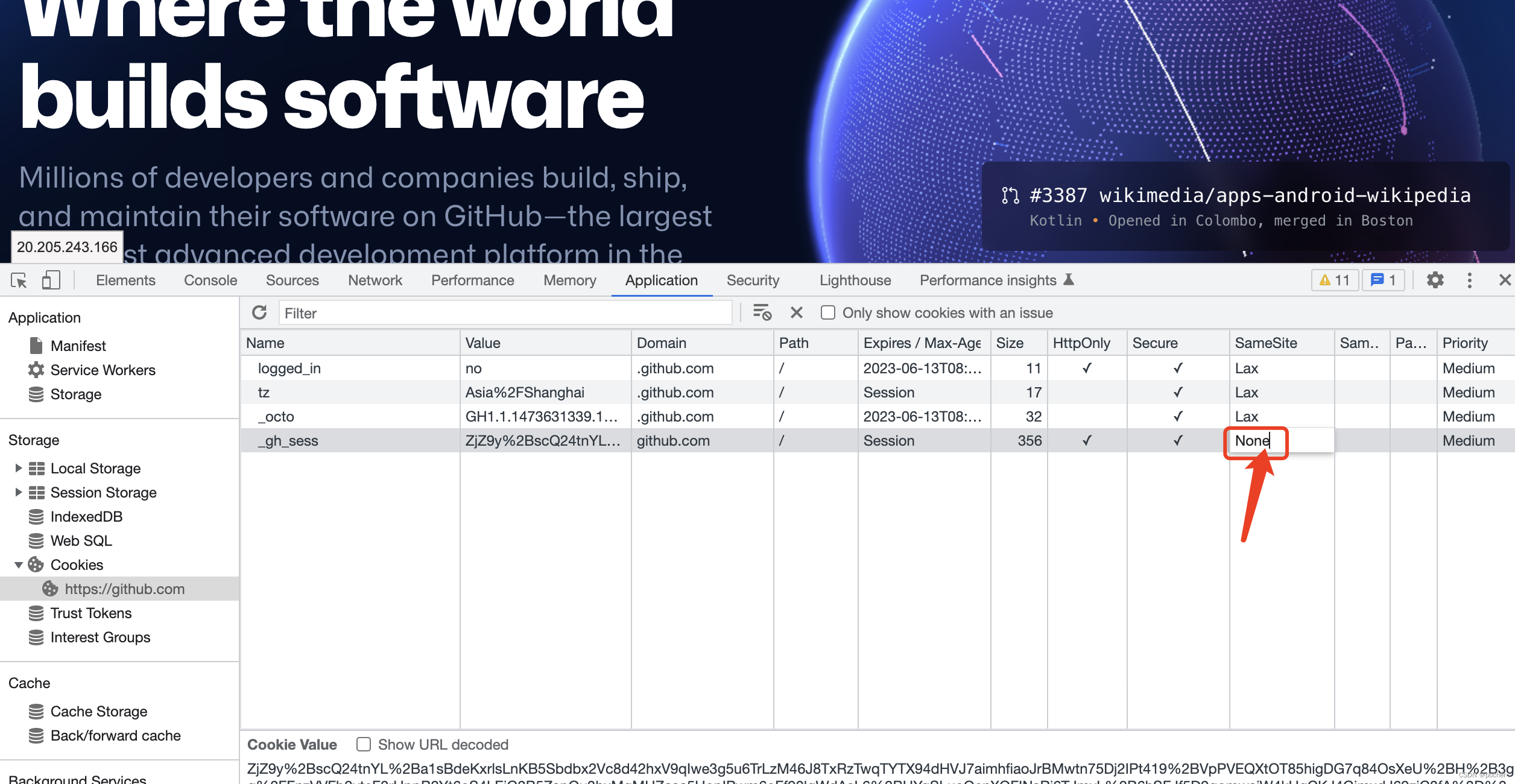The width and height of the screenshot is (1515, 784).
Task: Click the Application tab in DevTools
Action: (660, 280)
